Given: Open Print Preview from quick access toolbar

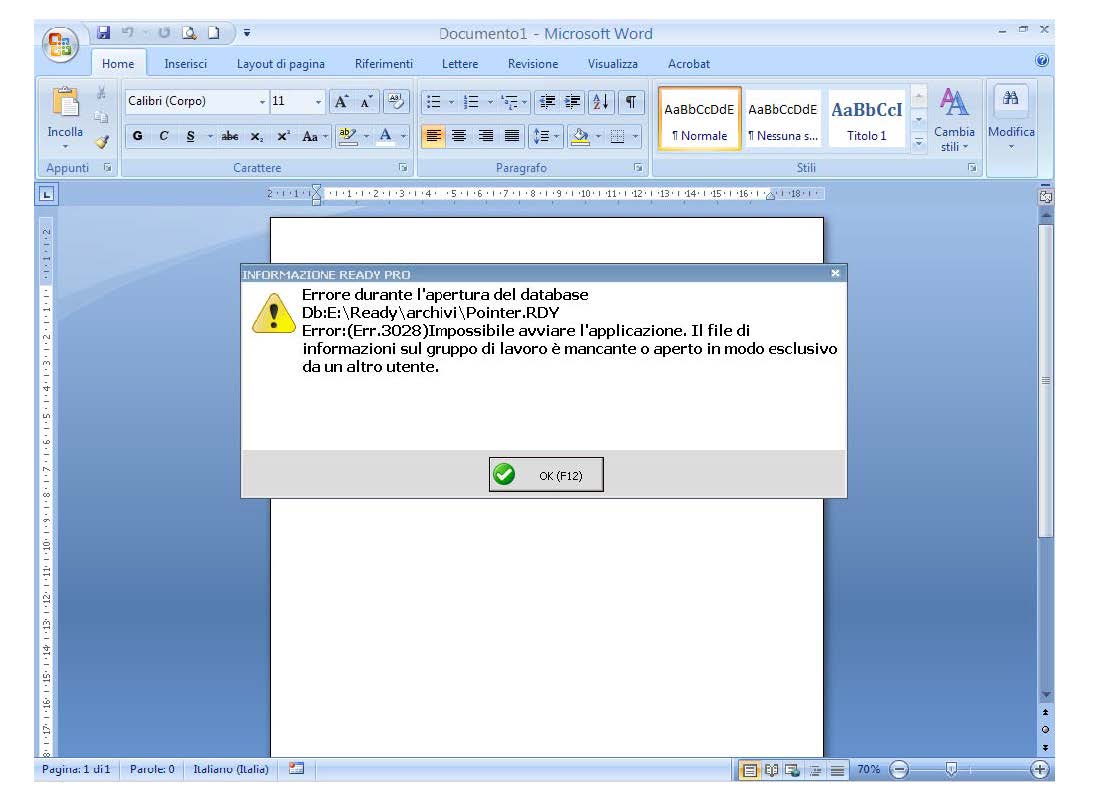Looking at the screenshot, I should coord(189,33).
